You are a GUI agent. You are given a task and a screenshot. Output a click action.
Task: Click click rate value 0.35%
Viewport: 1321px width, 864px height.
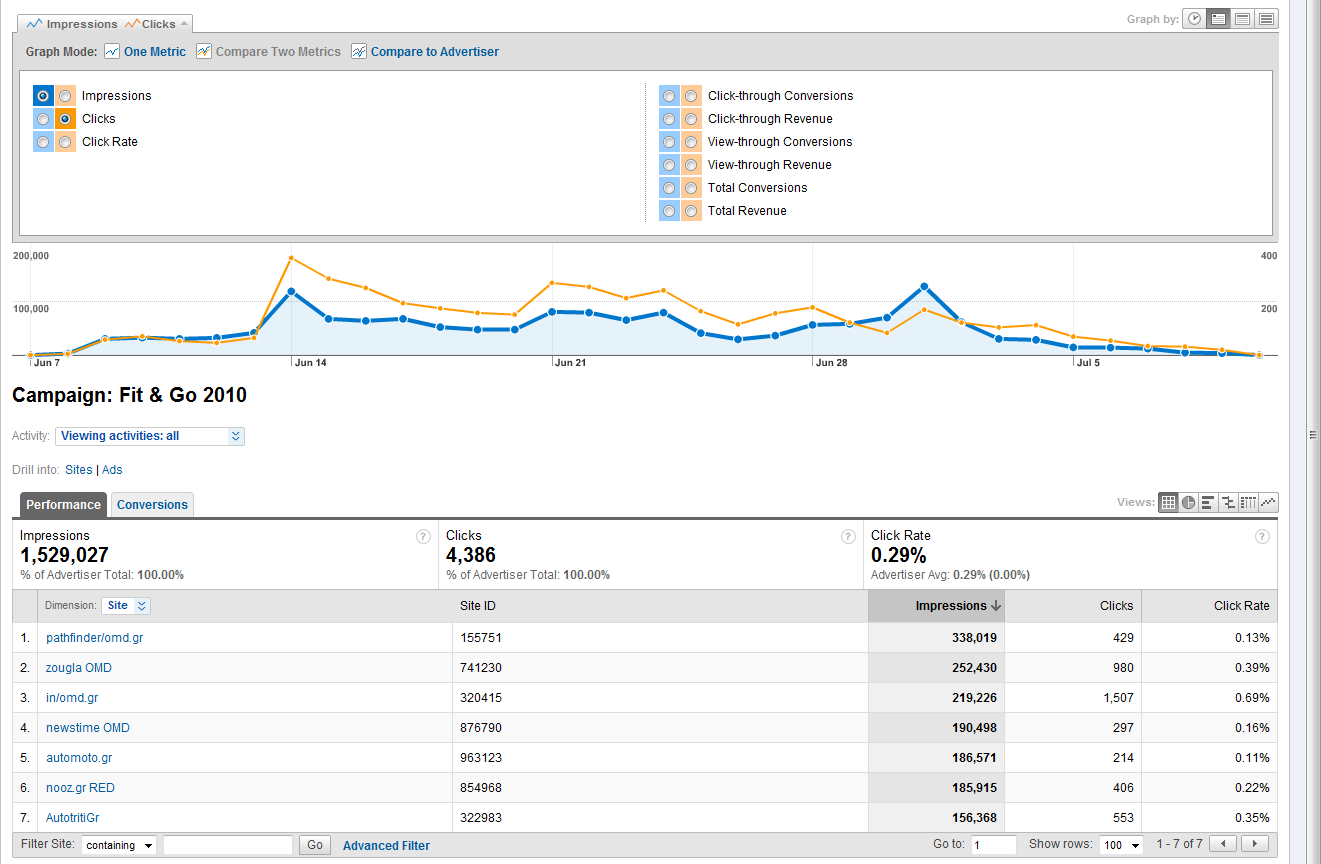coord(1252,818)
